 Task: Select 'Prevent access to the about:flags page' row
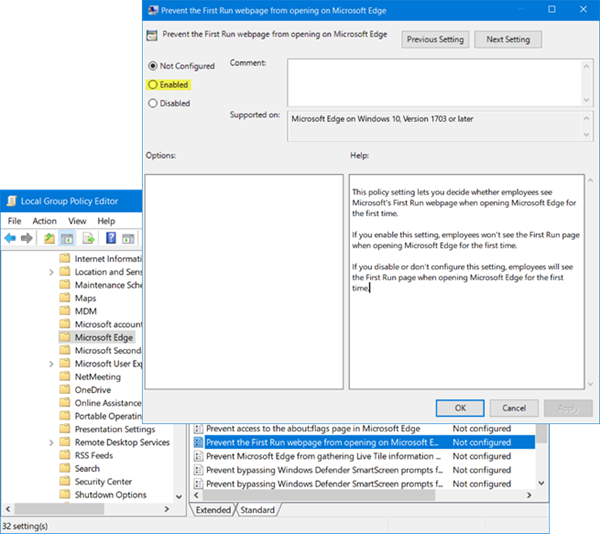(364, 428)
